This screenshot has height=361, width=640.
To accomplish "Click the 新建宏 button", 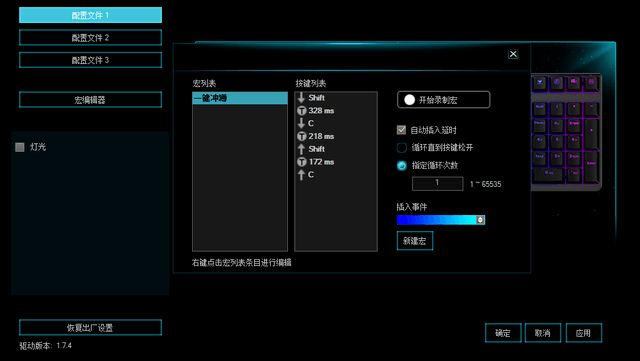I will tap(415, 241).
